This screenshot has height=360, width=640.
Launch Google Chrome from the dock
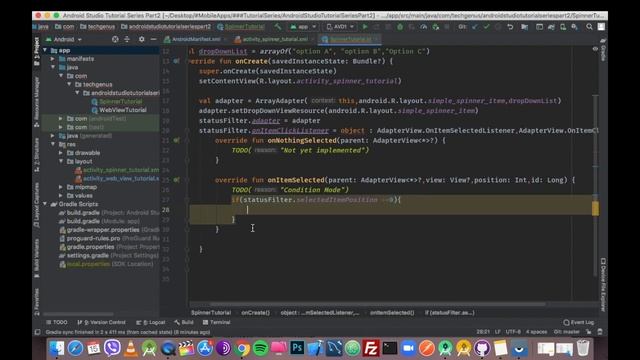coord(242,348)
